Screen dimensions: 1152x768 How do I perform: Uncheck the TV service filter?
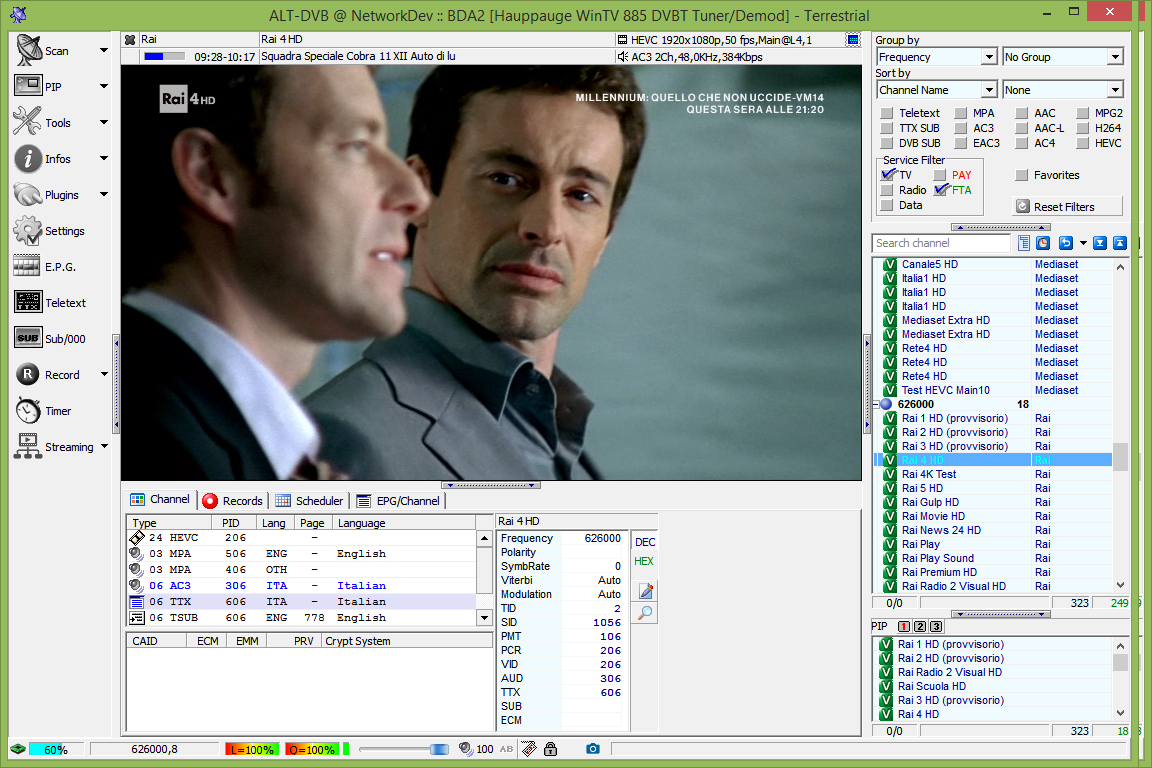point(888,175)
